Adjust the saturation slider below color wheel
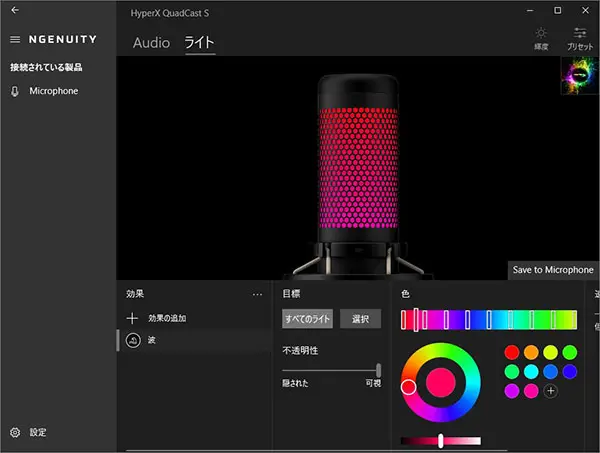 point(440,441)
